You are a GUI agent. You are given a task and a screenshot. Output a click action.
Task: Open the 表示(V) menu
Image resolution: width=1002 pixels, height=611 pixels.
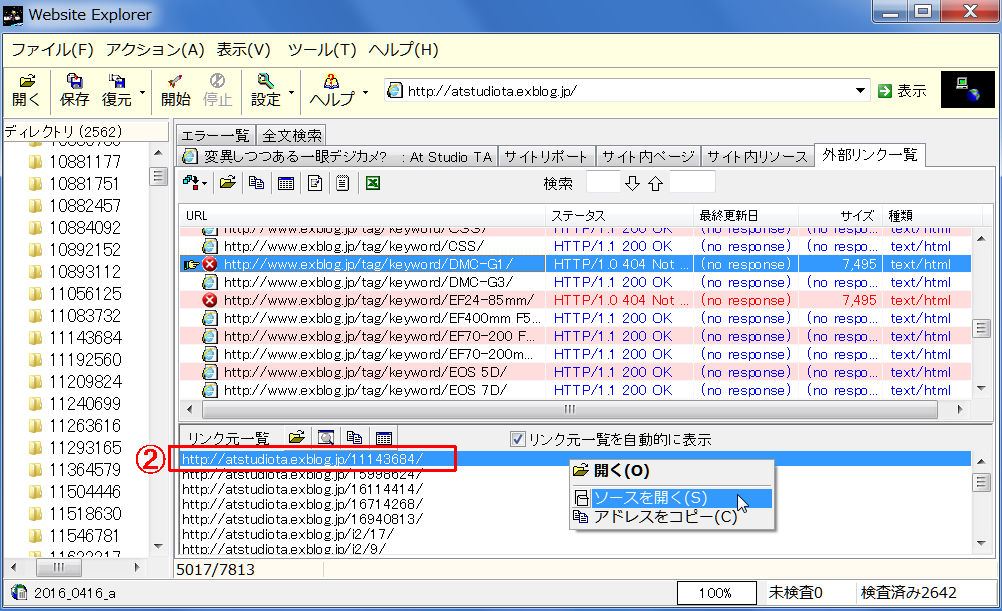pos(243,50)
